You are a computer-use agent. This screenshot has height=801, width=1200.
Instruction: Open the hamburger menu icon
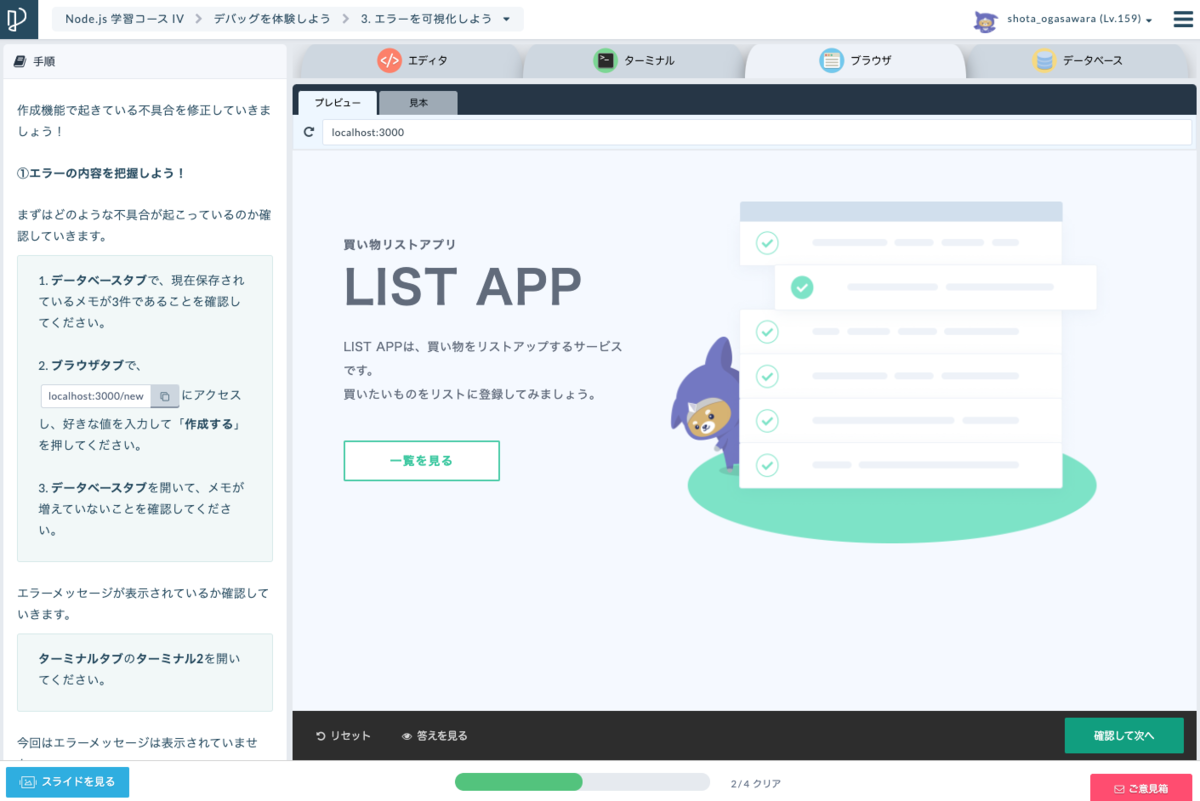tap(1183, 19)
